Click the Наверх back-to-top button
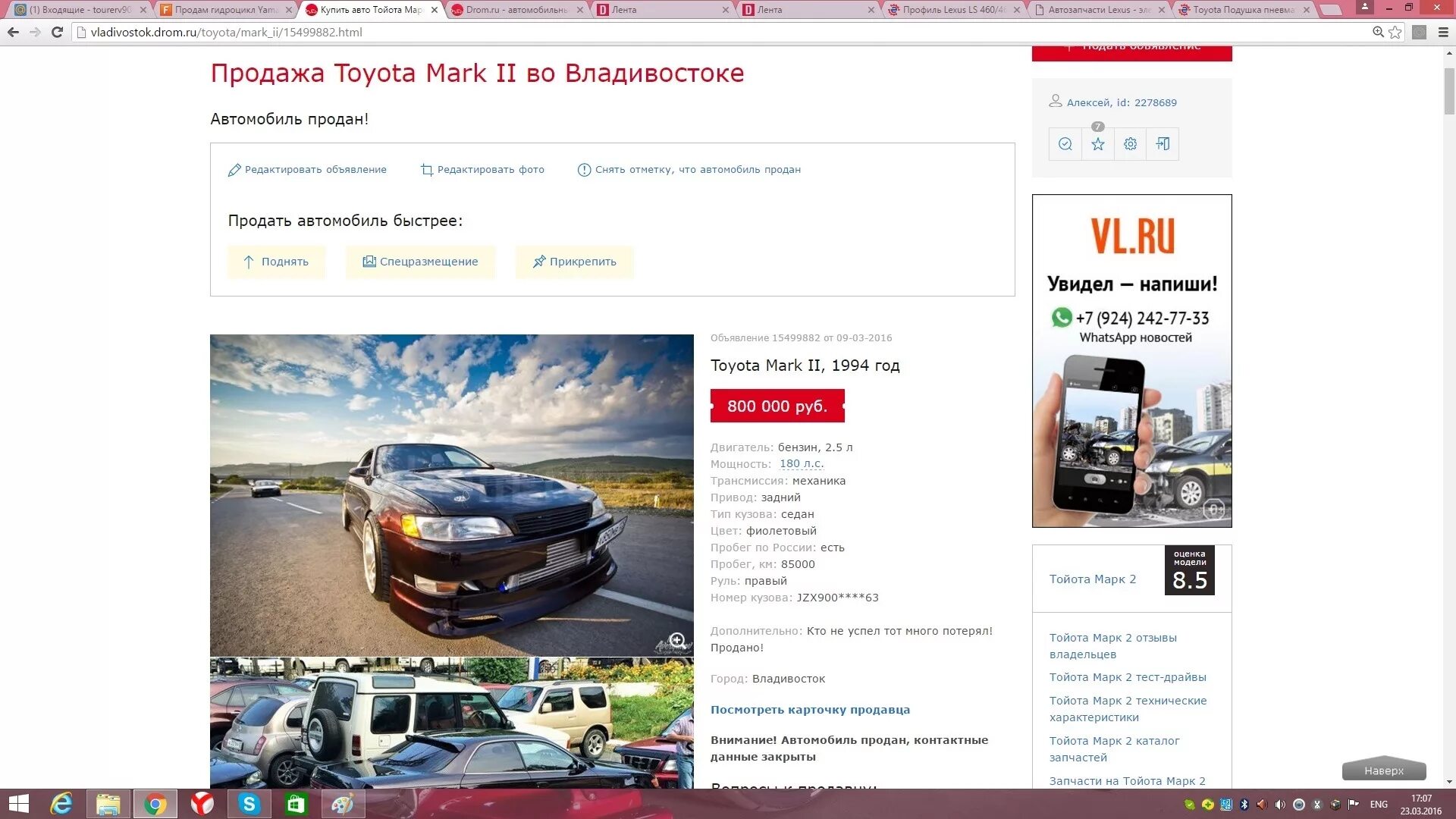Image resolution: width=1456 pixels, height=819 pixels. (x=1384, y=770)
